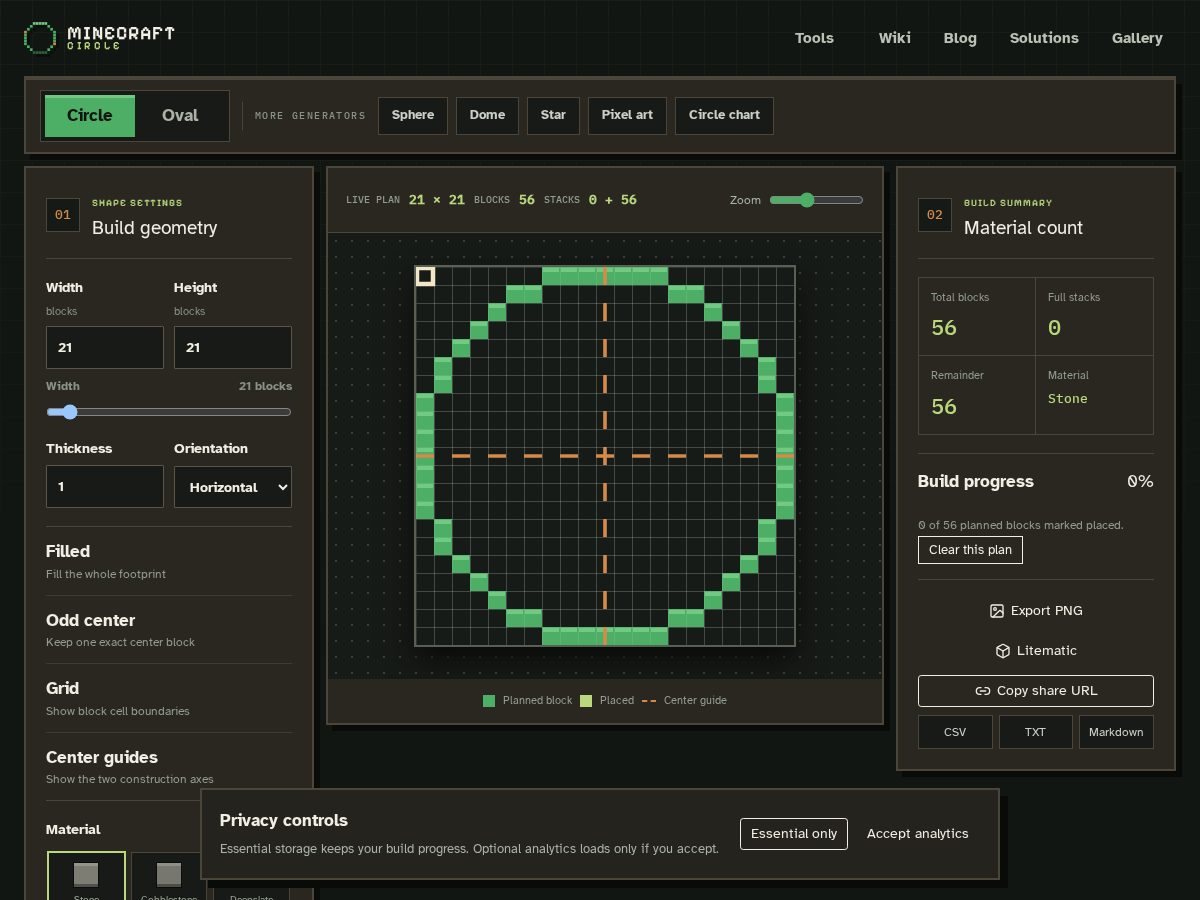Open the Orientation dropdown showing Horizontal
The height and width of the screenshot is (900, 1200).
(x=233, y=487)
